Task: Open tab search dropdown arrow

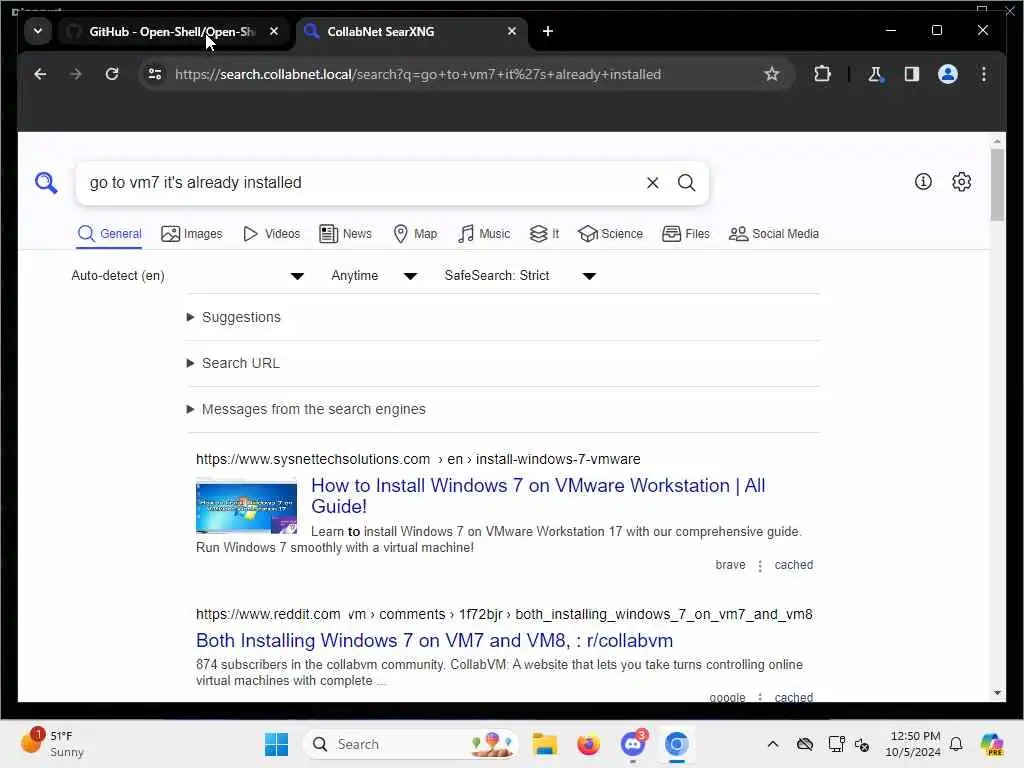Action: point(38,31)
